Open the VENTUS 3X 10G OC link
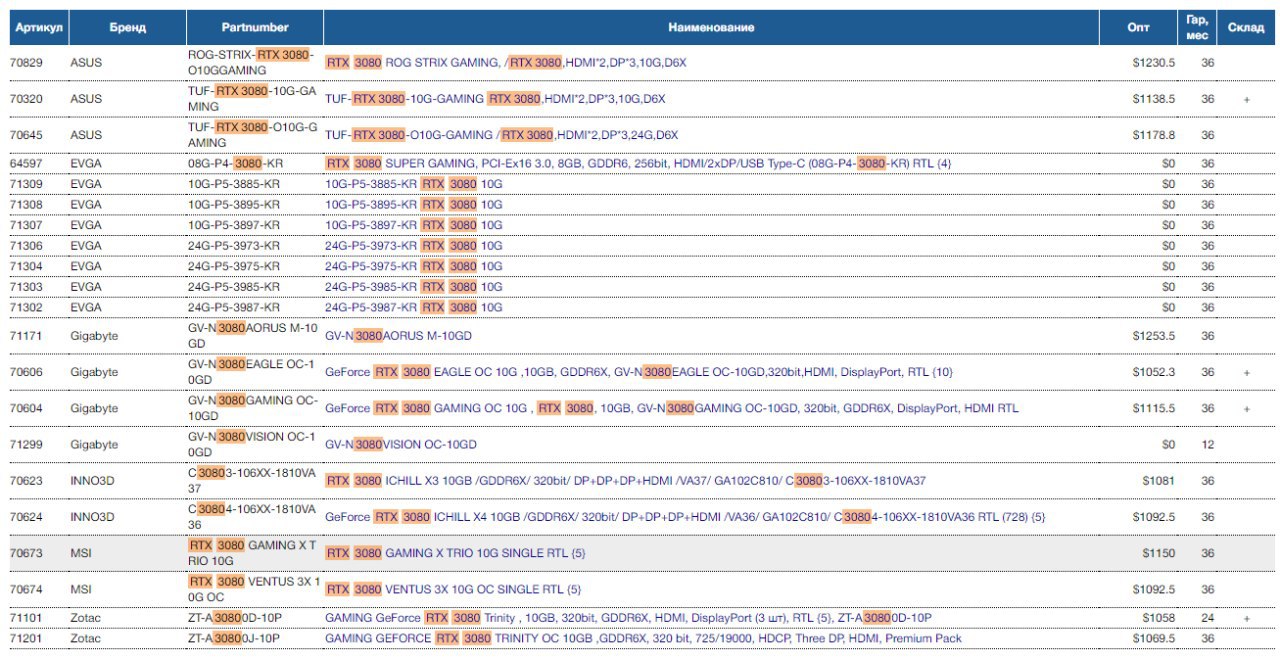Viewport: 1280px width, 659px height. [x=453, y=589]
